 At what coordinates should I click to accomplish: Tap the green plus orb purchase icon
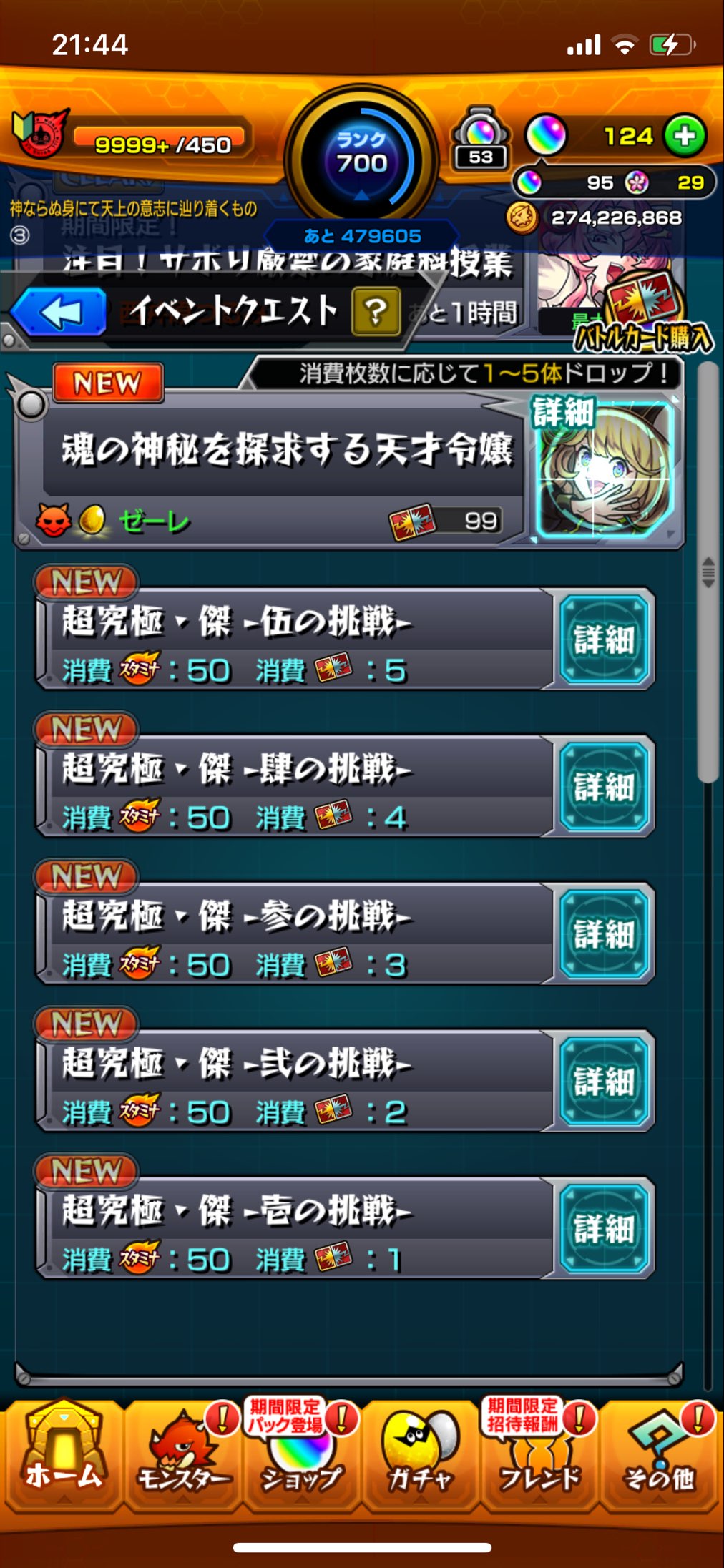click(x=685, y=136)
